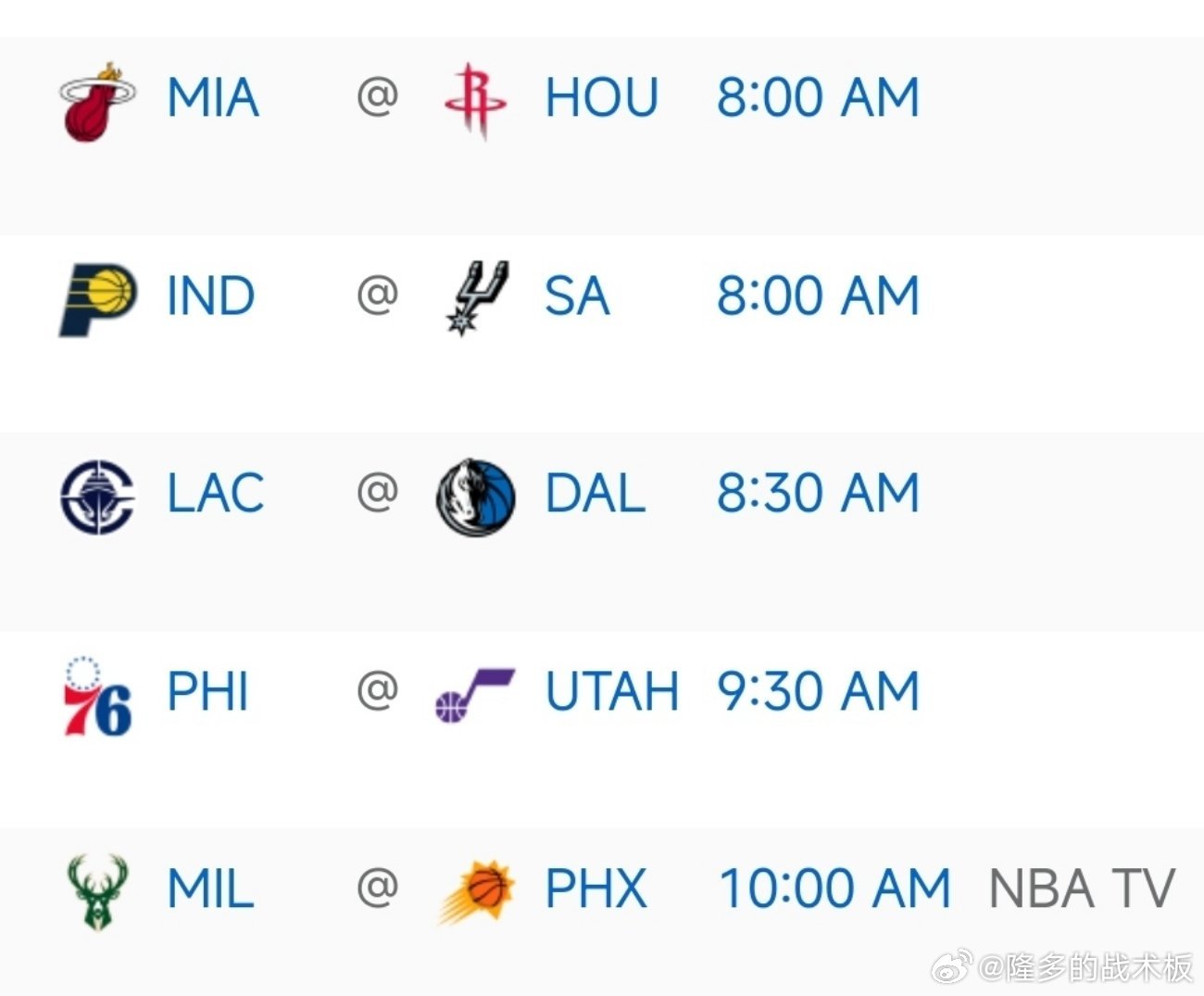Click the Phoenix Suns logo
1204x996 pixels.
(477, 891)
